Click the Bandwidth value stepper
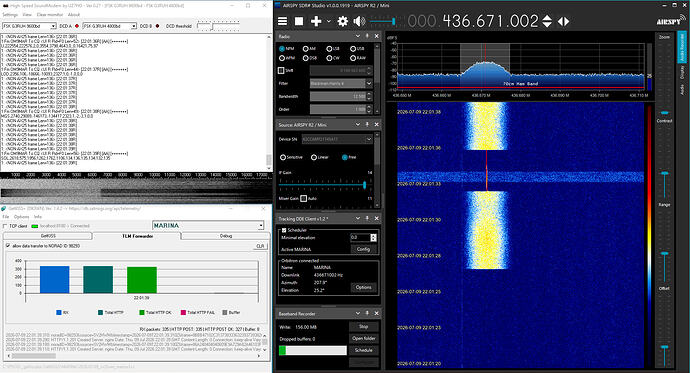 tap(369, 96)
